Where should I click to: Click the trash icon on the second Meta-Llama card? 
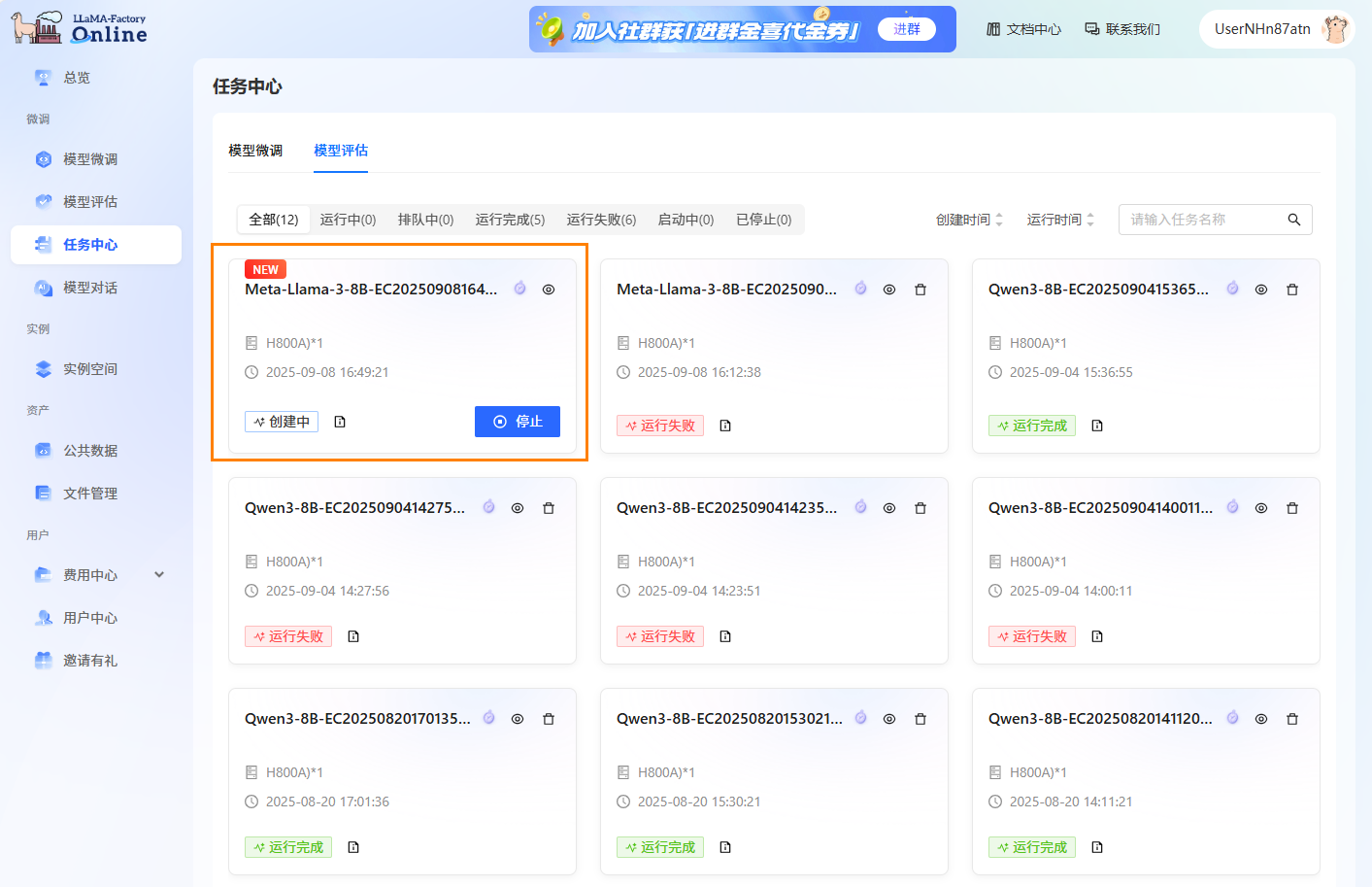tap(920, 290)
